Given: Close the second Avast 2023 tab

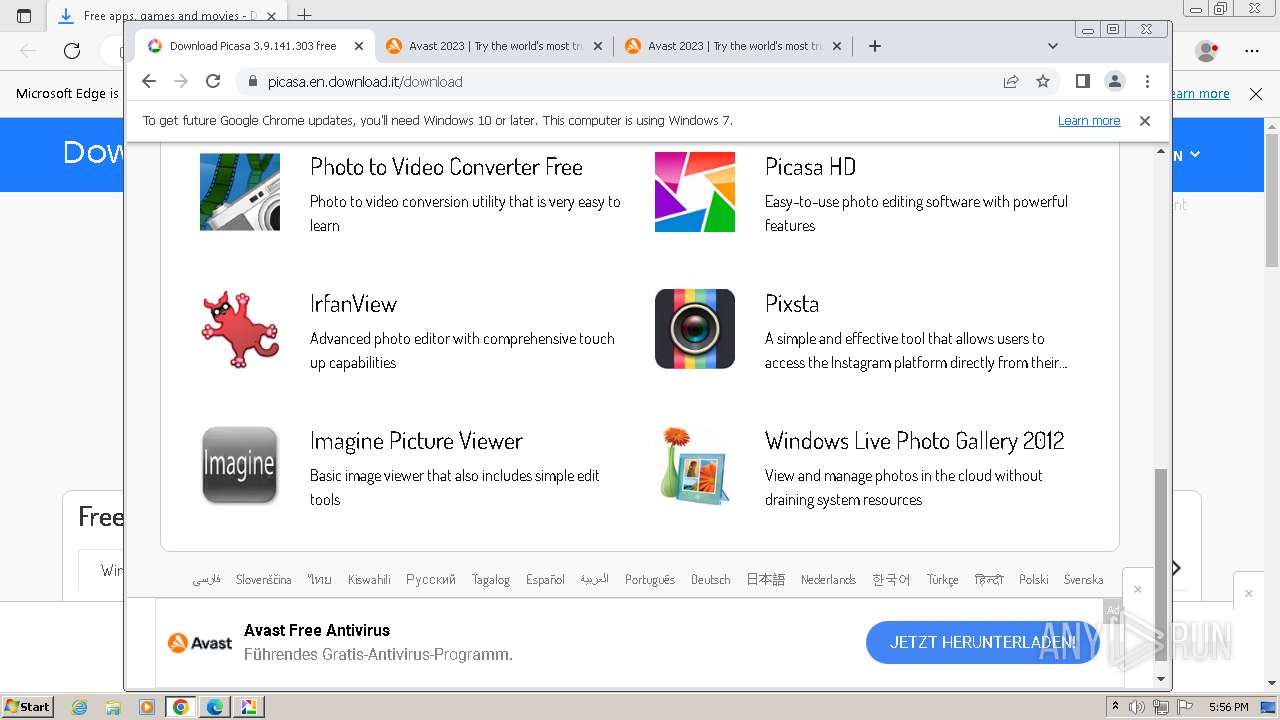Looking at the screenshot, I should [837, 46].
